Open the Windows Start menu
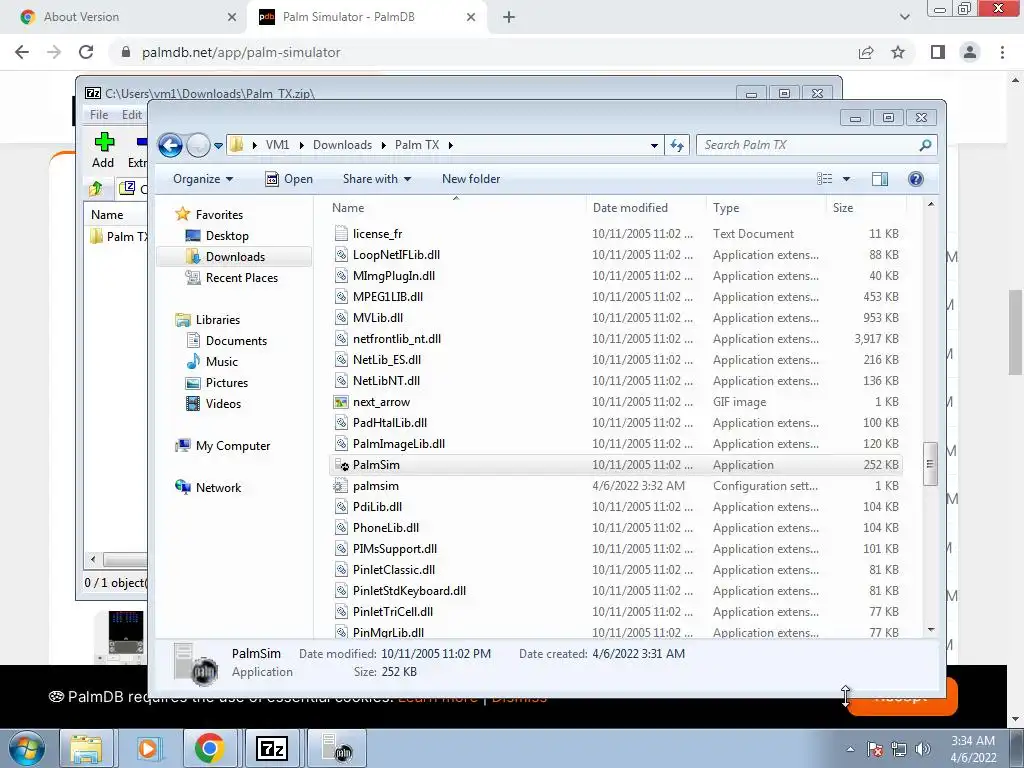The height and width of the screenshot is (768, 1024). click(26, 748)
